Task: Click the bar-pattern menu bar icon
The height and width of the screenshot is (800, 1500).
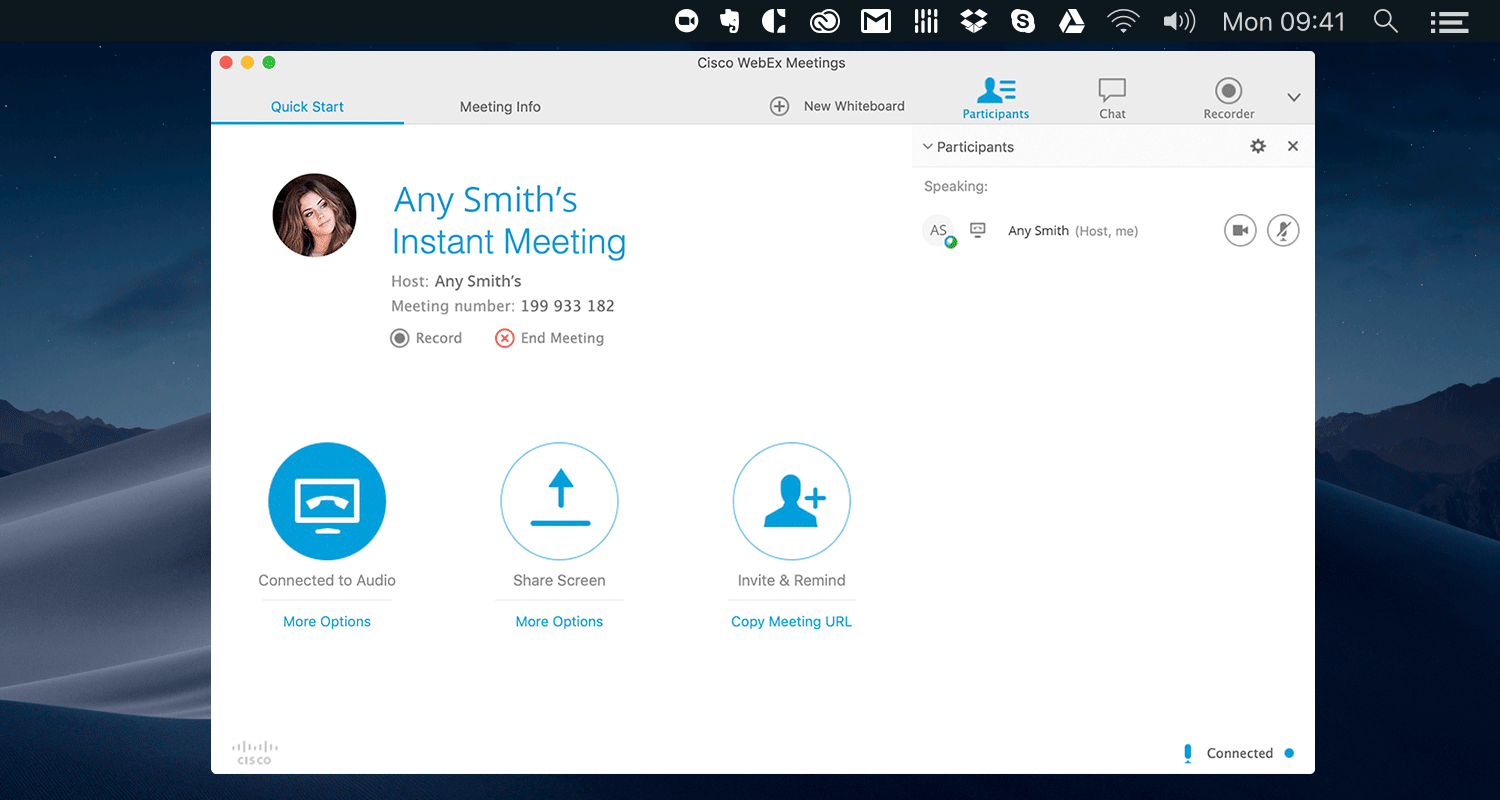Action: [x=926, y=21]
